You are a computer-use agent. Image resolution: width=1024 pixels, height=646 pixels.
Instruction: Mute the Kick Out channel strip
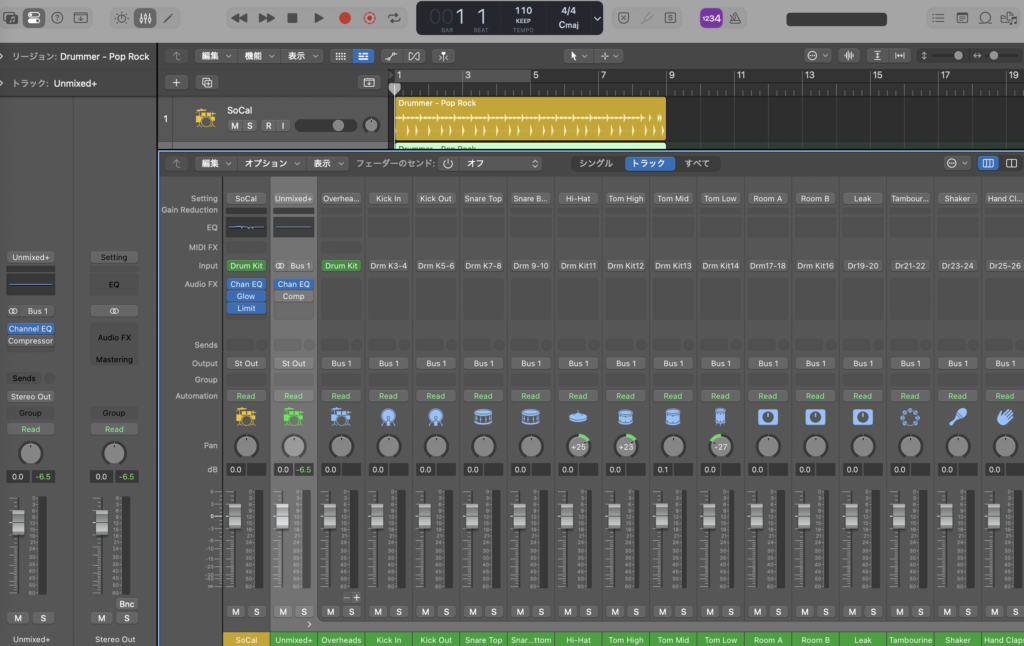point(425,611)
